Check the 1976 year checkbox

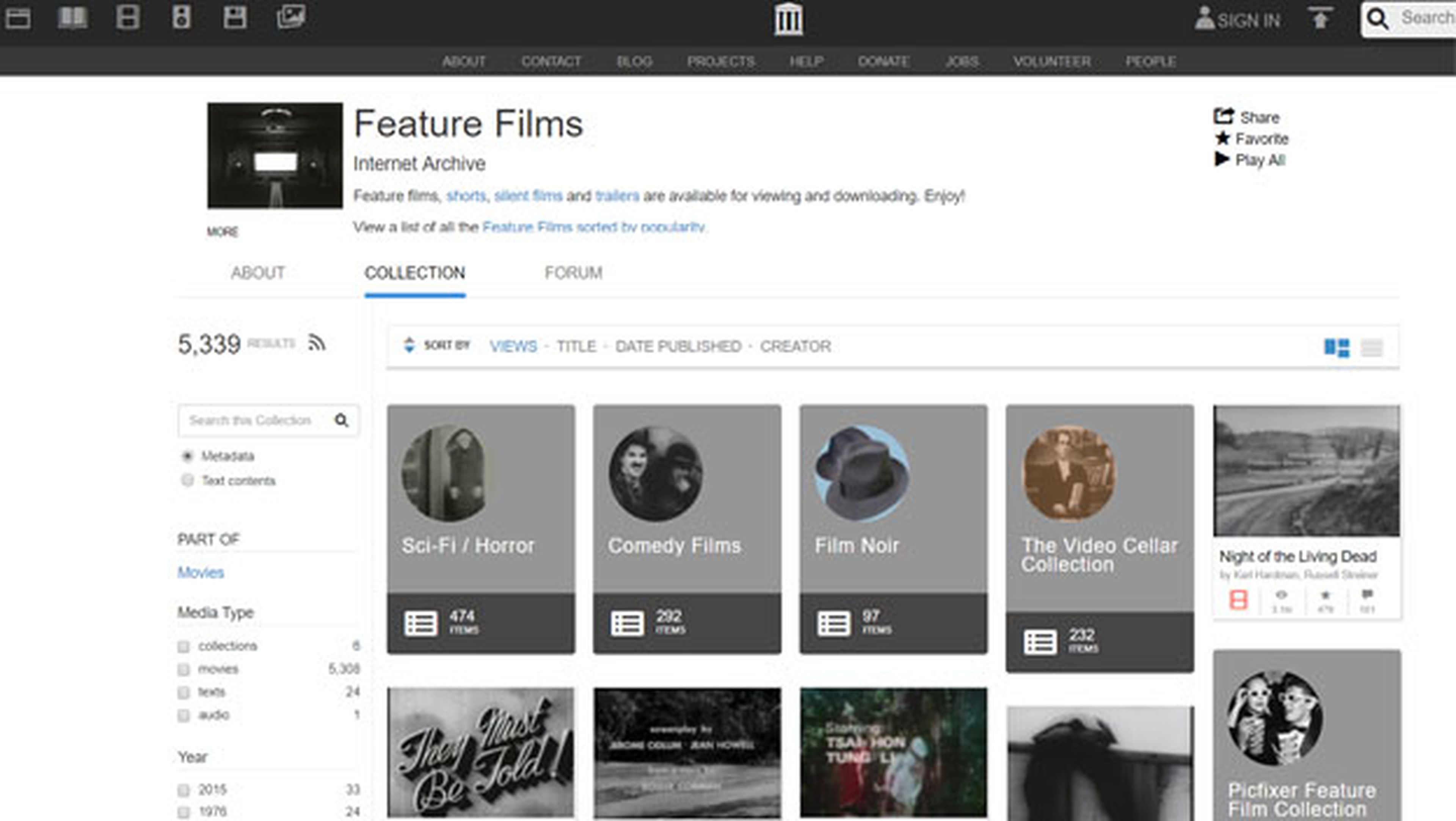183,813
